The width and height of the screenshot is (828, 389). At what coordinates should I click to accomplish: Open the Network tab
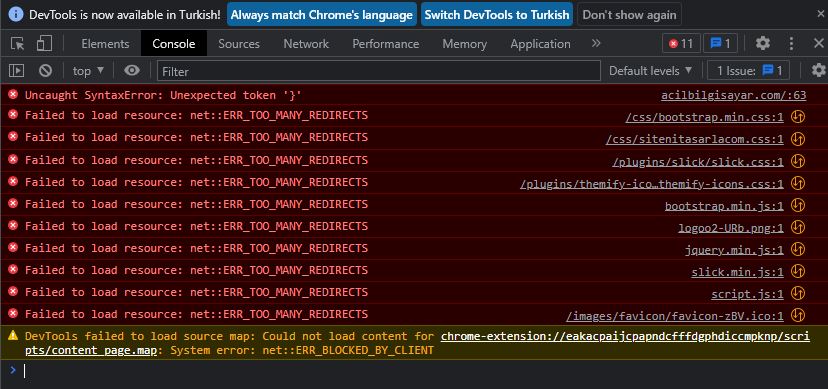(x=306, y=44)
